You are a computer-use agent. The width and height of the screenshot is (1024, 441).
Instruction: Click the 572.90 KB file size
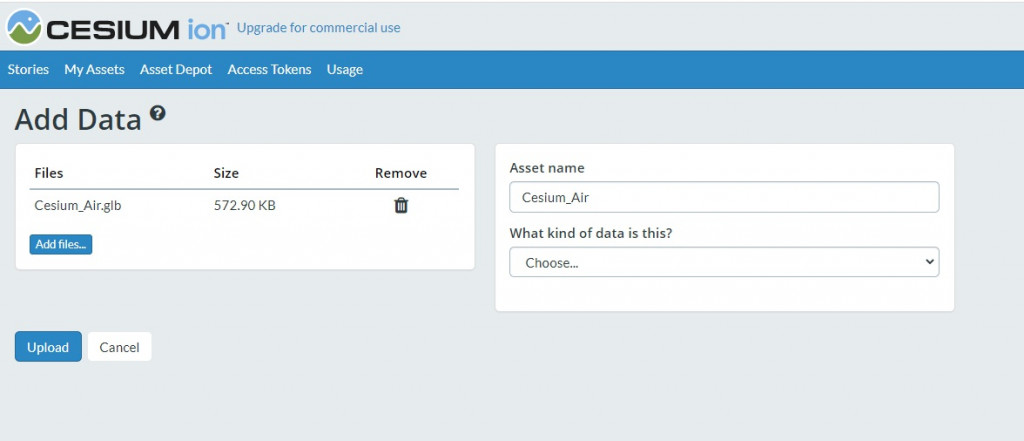point(245,205)
